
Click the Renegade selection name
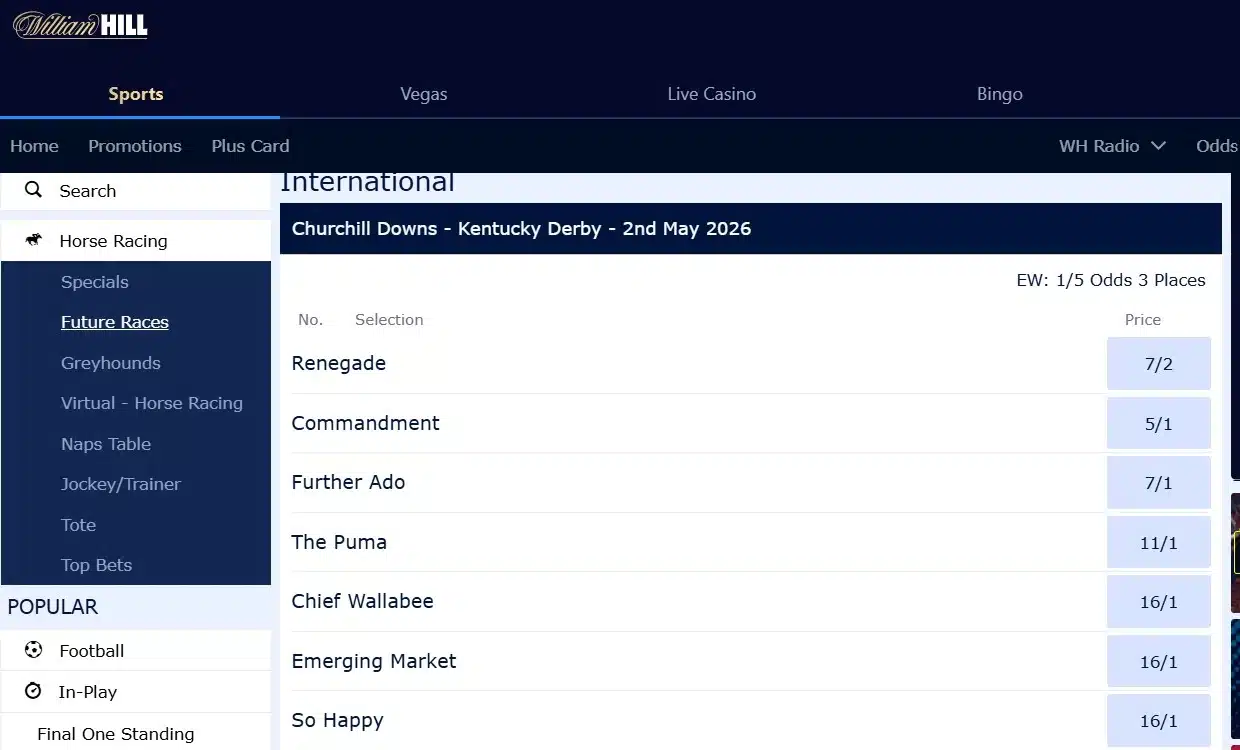coord(339,363)
